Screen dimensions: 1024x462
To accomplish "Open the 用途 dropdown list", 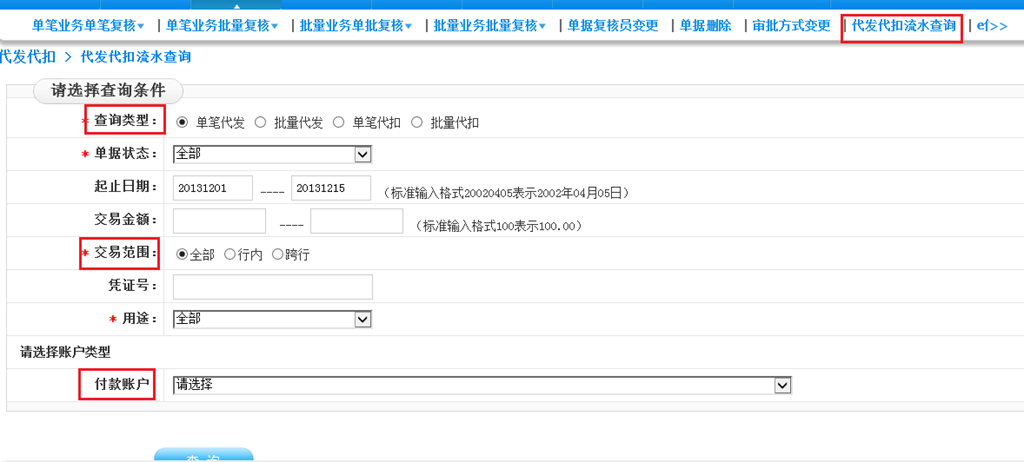I will tap(272, 318).
